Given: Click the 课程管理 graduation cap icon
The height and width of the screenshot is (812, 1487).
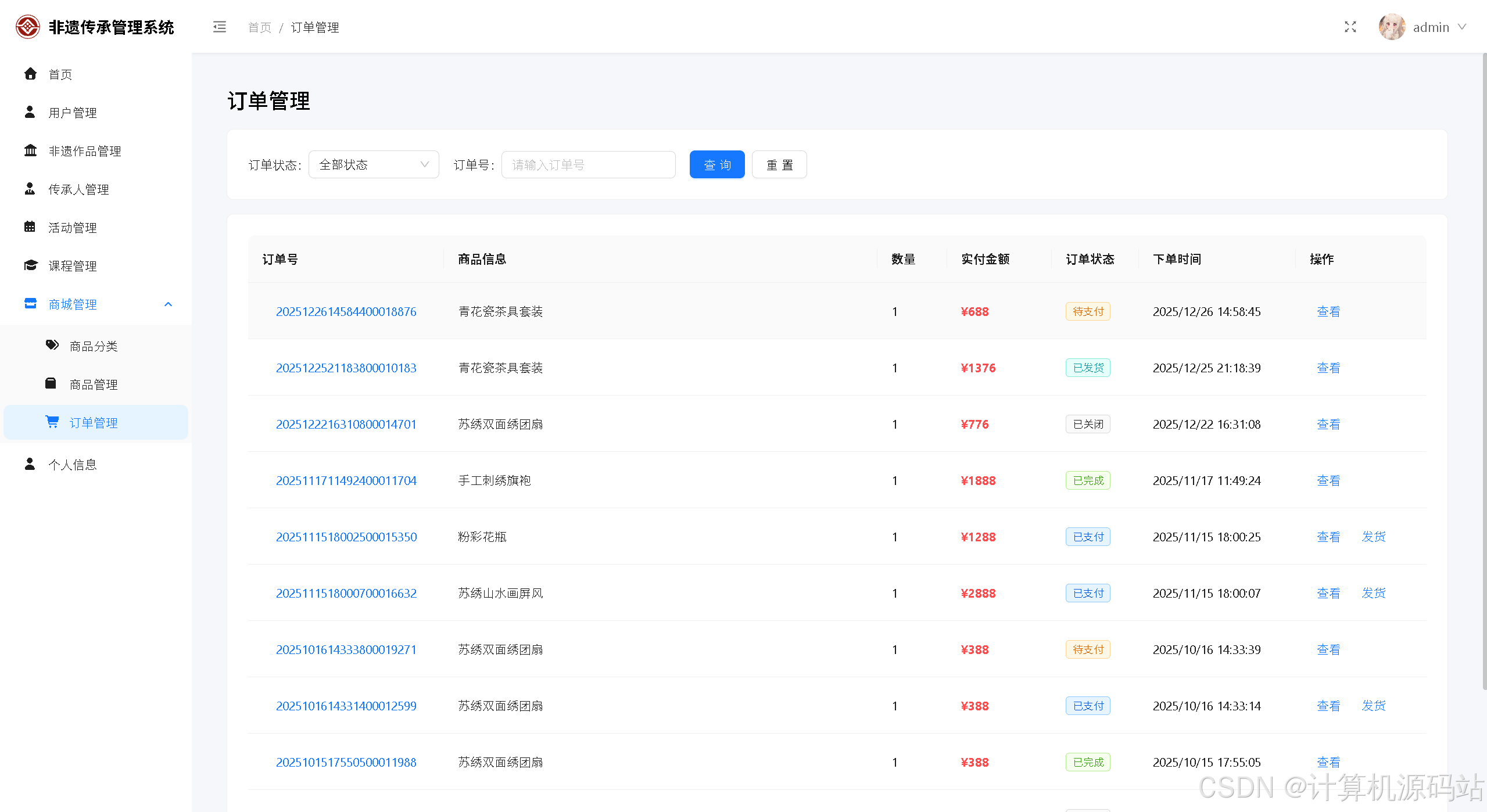Looking at the screenshot, I should pyautogui.click(x=30, y=265).
